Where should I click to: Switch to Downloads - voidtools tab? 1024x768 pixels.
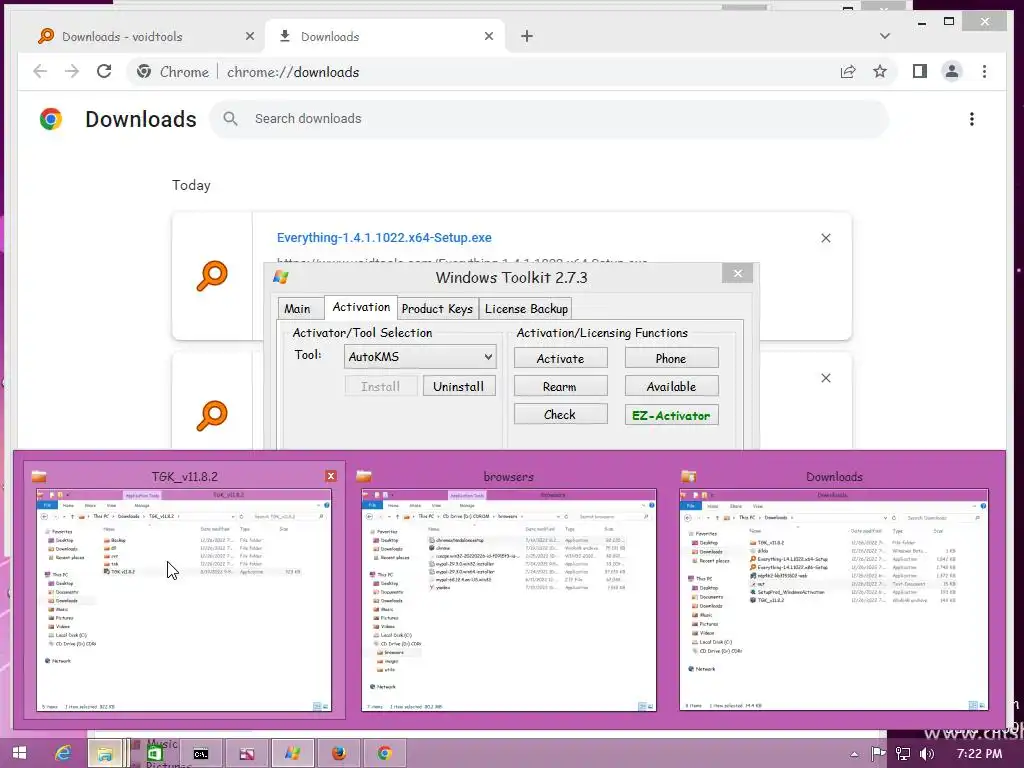145,37
